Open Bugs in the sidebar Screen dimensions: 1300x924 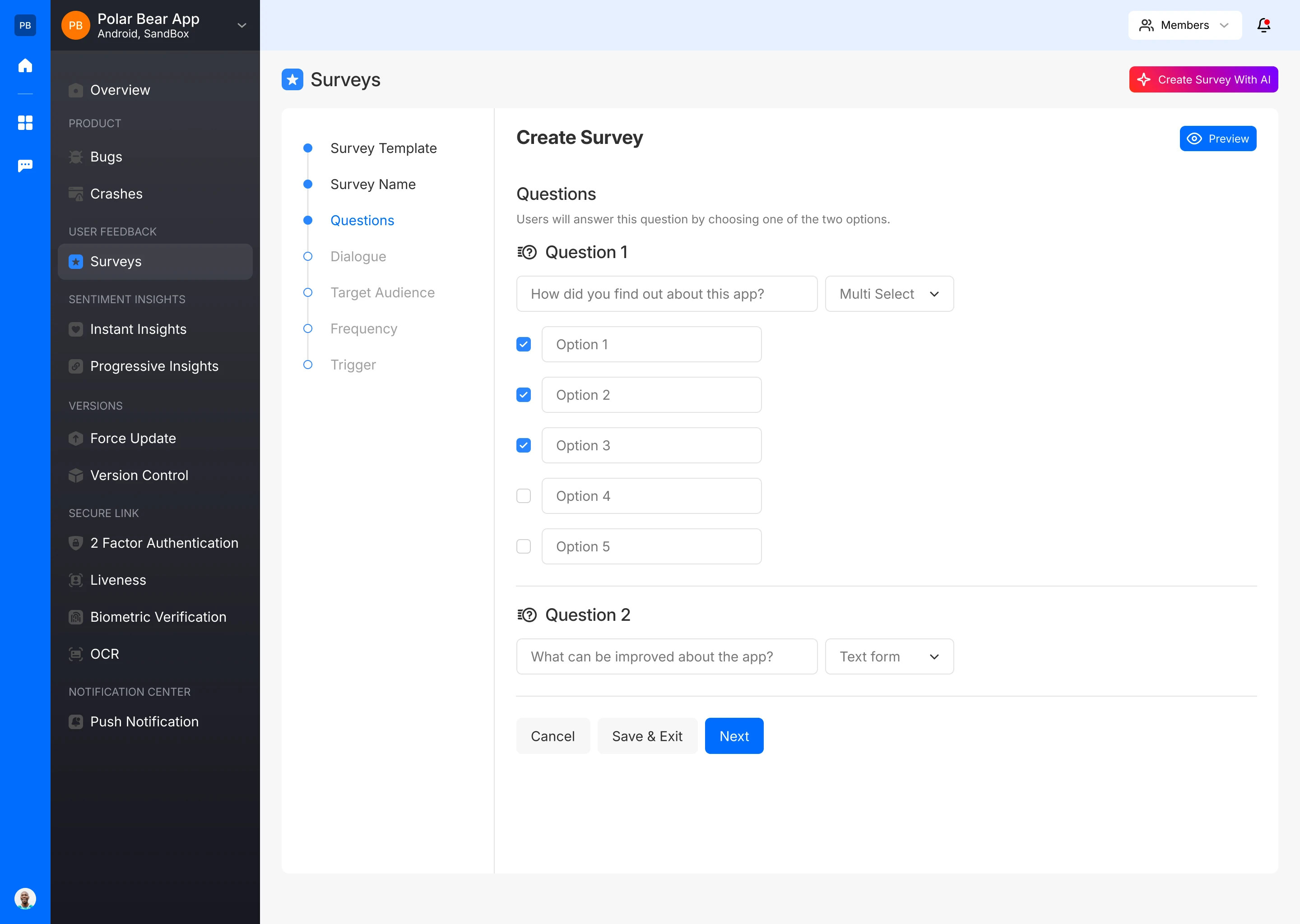point(106,157)
